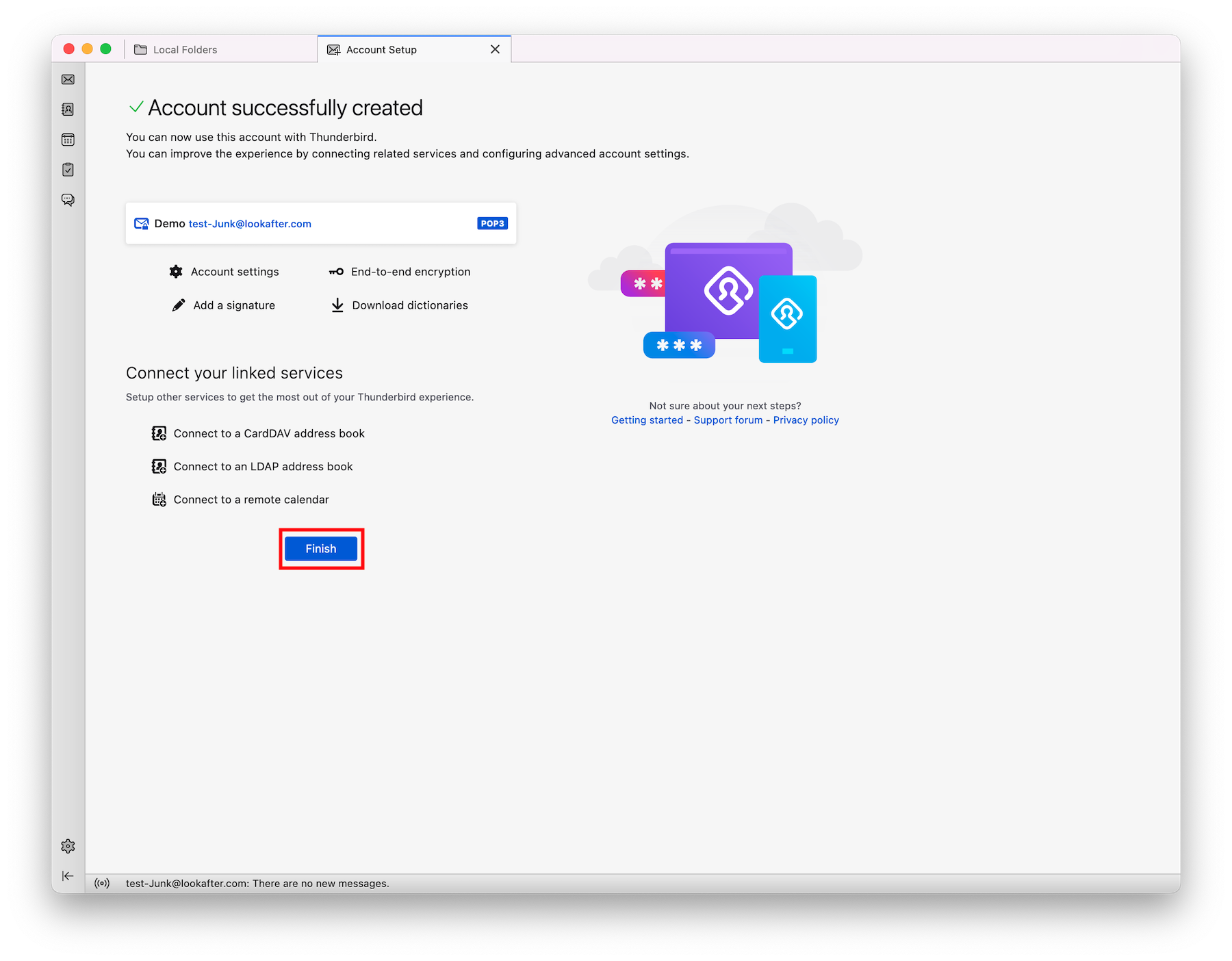Open the Tasks sidebar icon
Image resolution: width=1232 pixels, height=961 pixels.
(x=68, y=170)
